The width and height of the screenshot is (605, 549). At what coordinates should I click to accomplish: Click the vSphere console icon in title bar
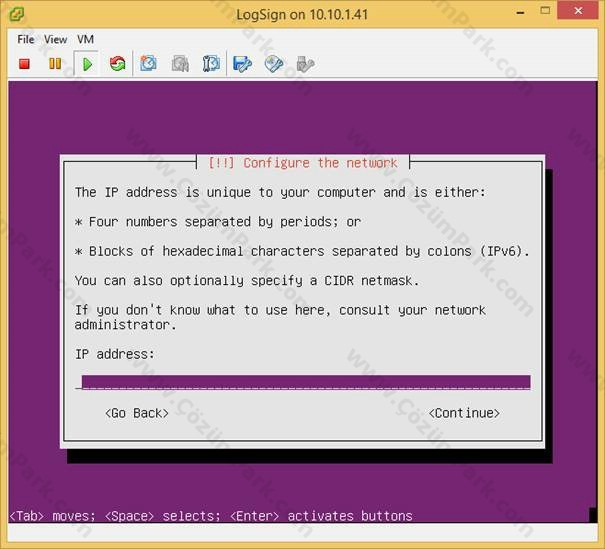click(17, 15)
